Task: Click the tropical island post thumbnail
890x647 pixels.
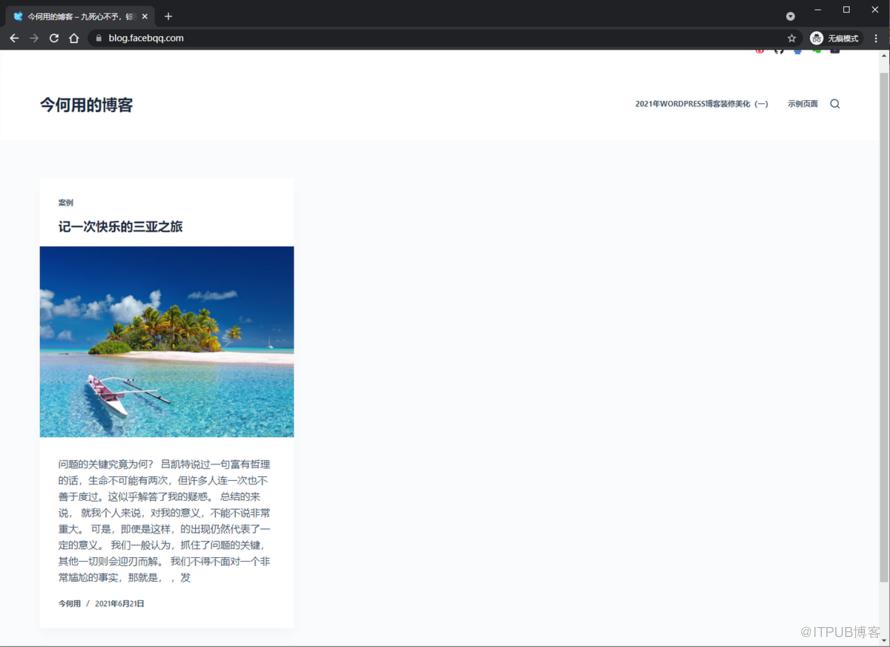Action: pos(167,342)
